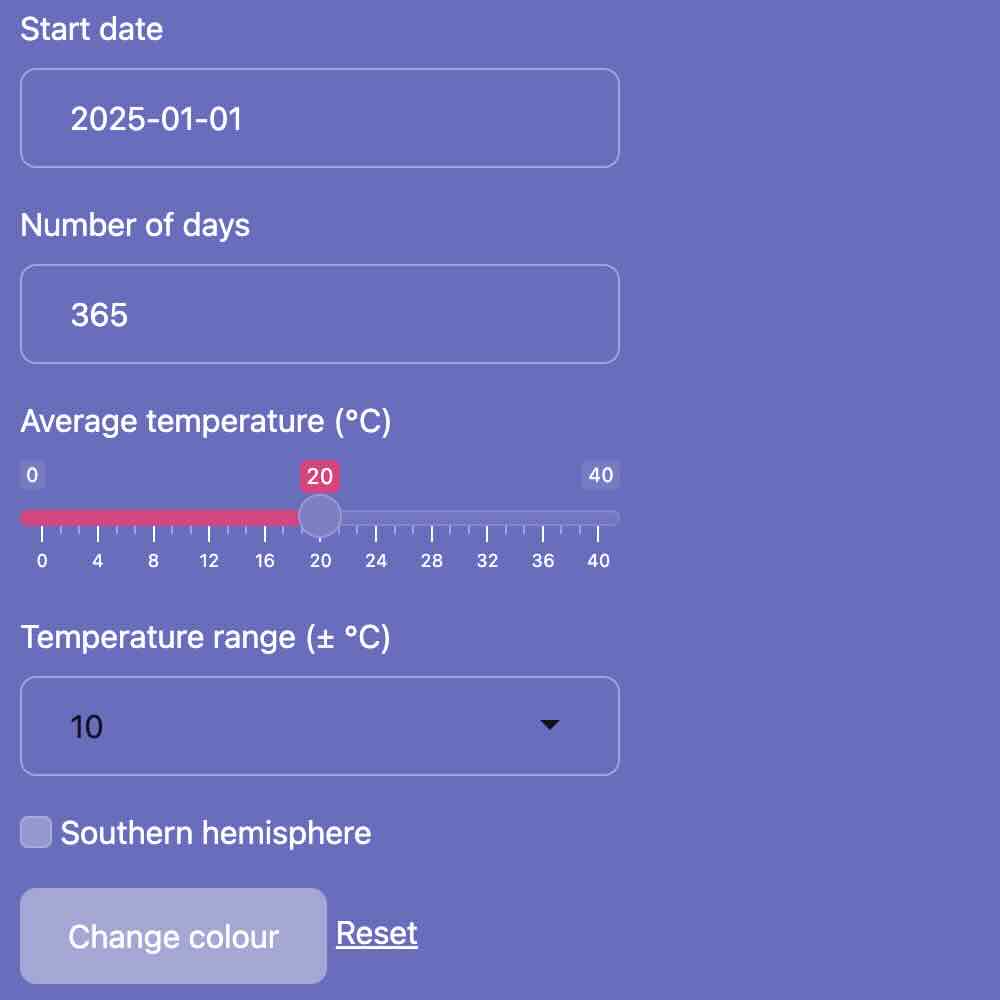Click the Number of days field

coord(320,314)
